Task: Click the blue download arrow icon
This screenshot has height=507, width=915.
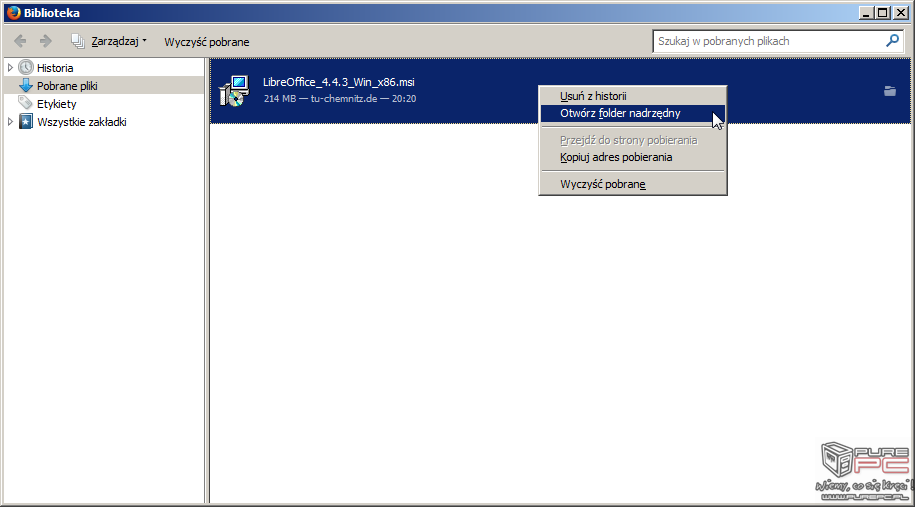Action: click(x=26, y=86)
